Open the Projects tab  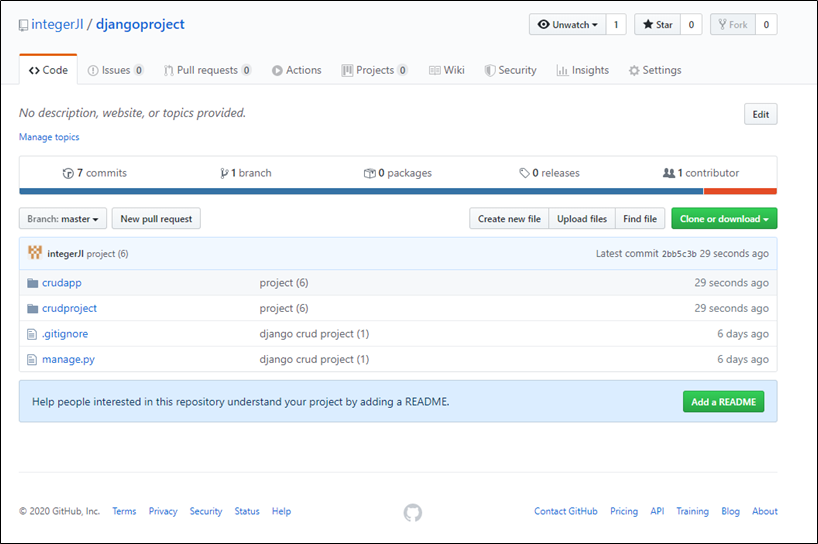pos(374,70)
